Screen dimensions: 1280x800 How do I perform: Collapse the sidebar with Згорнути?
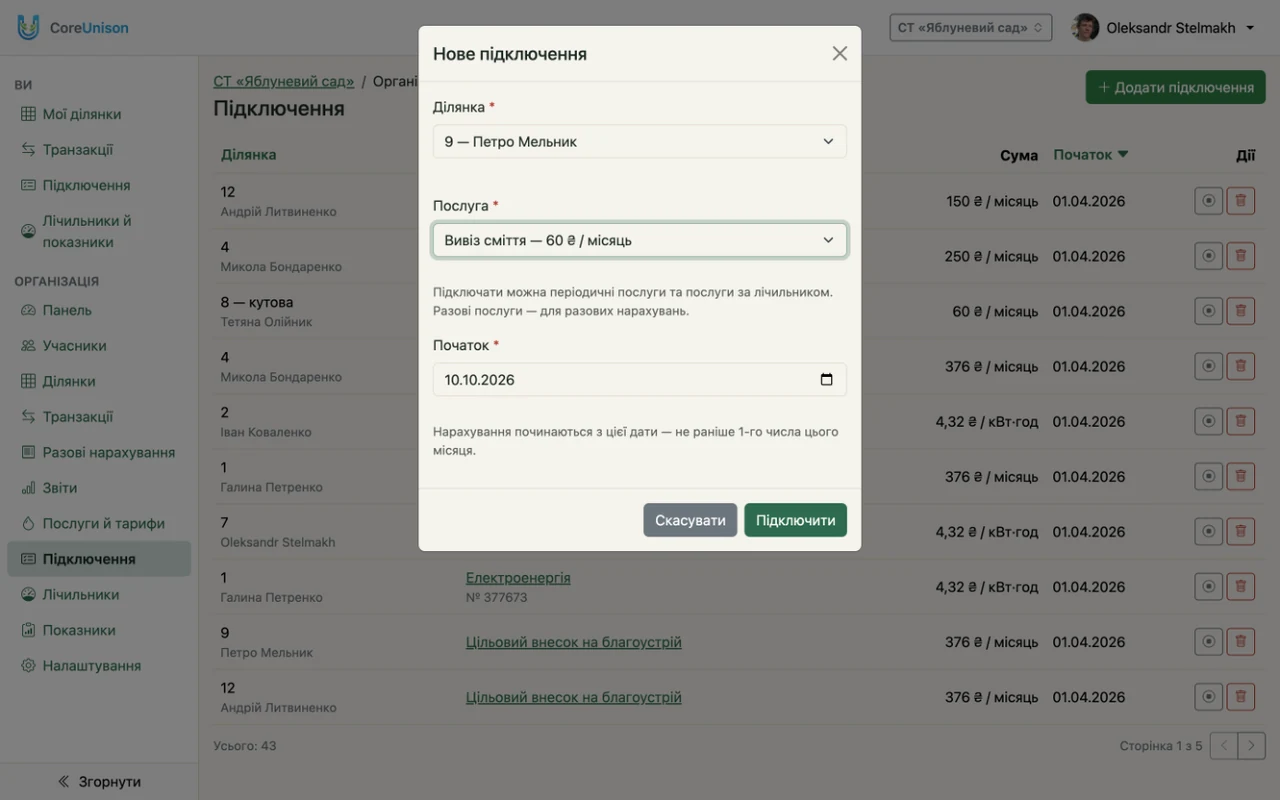coord(99,782)
